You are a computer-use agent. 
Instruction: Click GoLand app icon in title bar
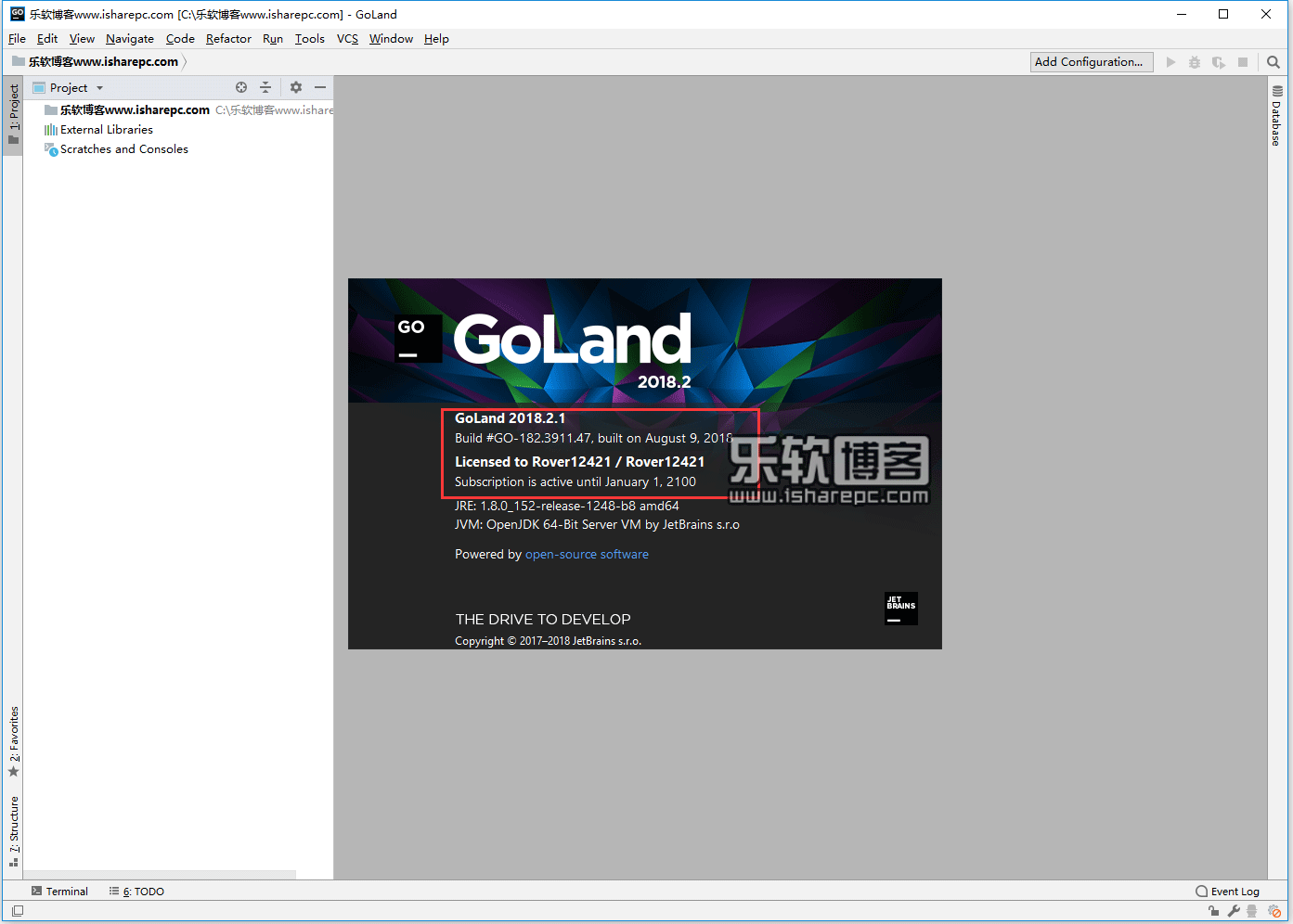click(17, 14)
